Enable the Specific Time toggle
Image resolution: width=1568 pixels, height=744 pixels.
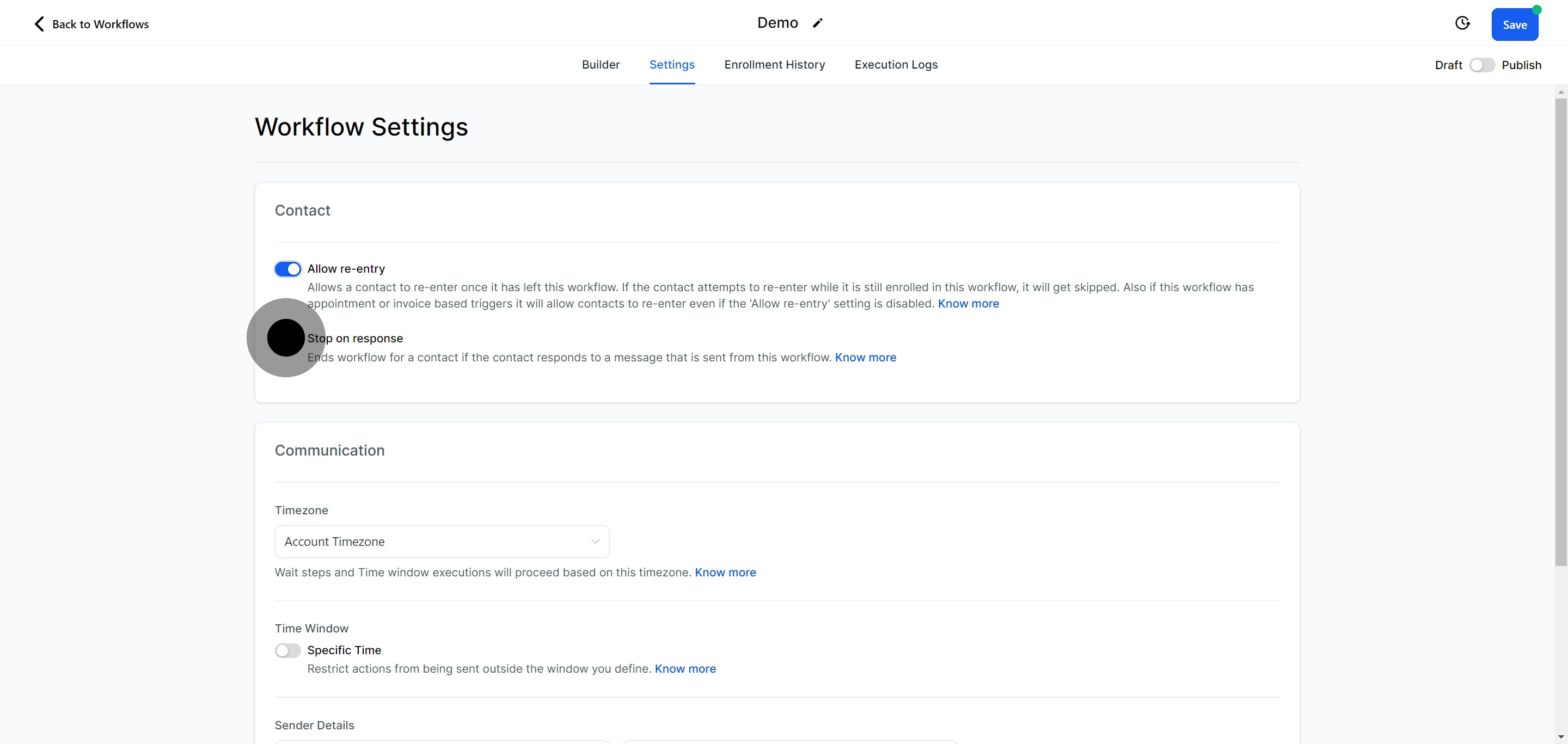(287, 650)
